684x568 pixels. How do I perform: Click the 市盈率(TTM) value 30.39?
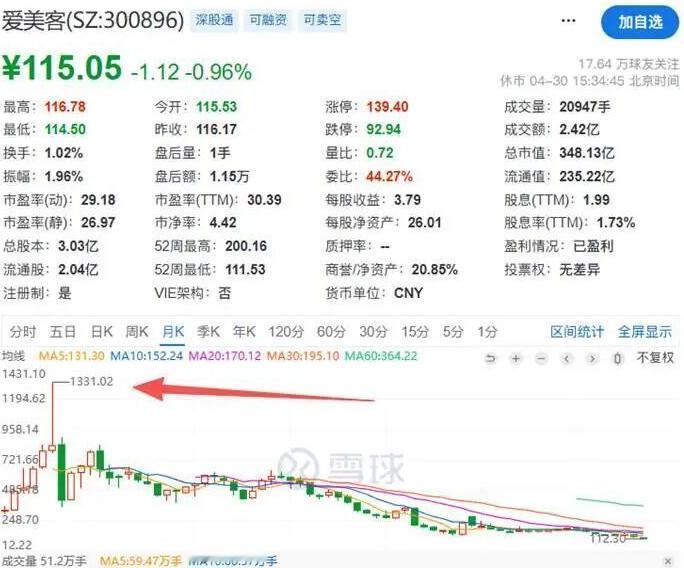(264, 200)
